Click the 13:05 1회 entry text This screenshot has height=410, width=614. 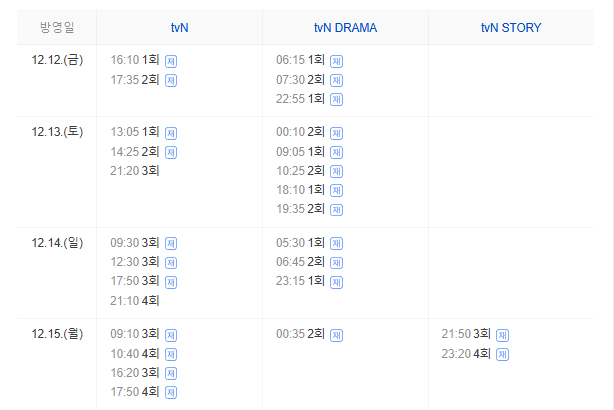pos(135,132)
